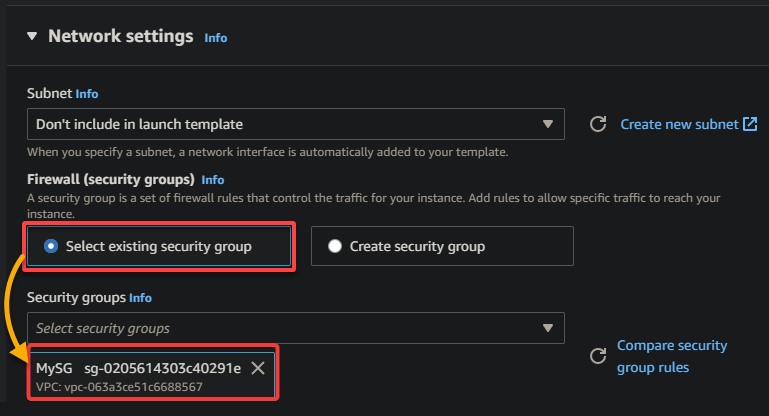Choose Create security group radio option

click(335, 246)
